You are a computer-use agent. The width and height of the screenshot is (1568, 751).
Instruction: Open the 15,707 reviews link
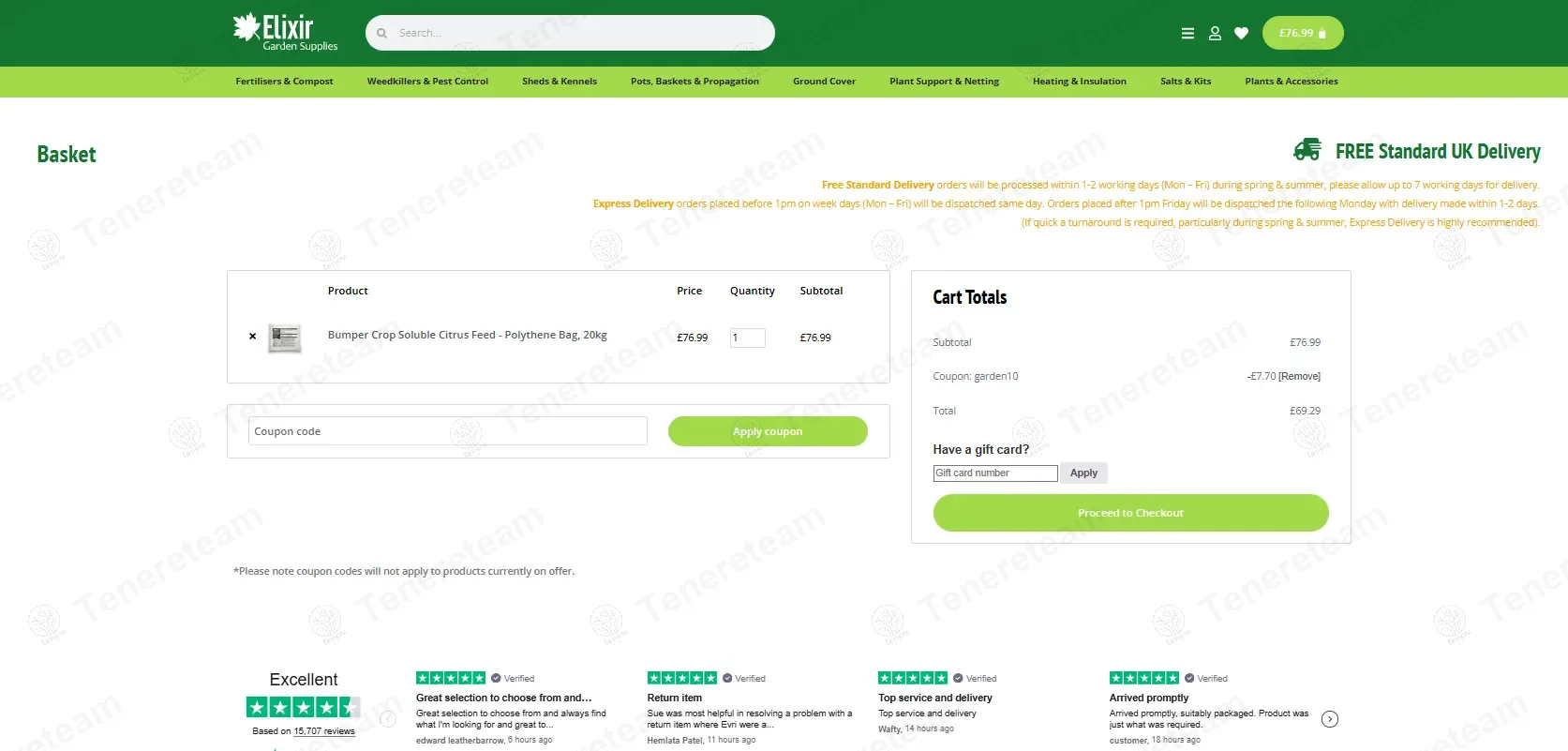point(324,731)
